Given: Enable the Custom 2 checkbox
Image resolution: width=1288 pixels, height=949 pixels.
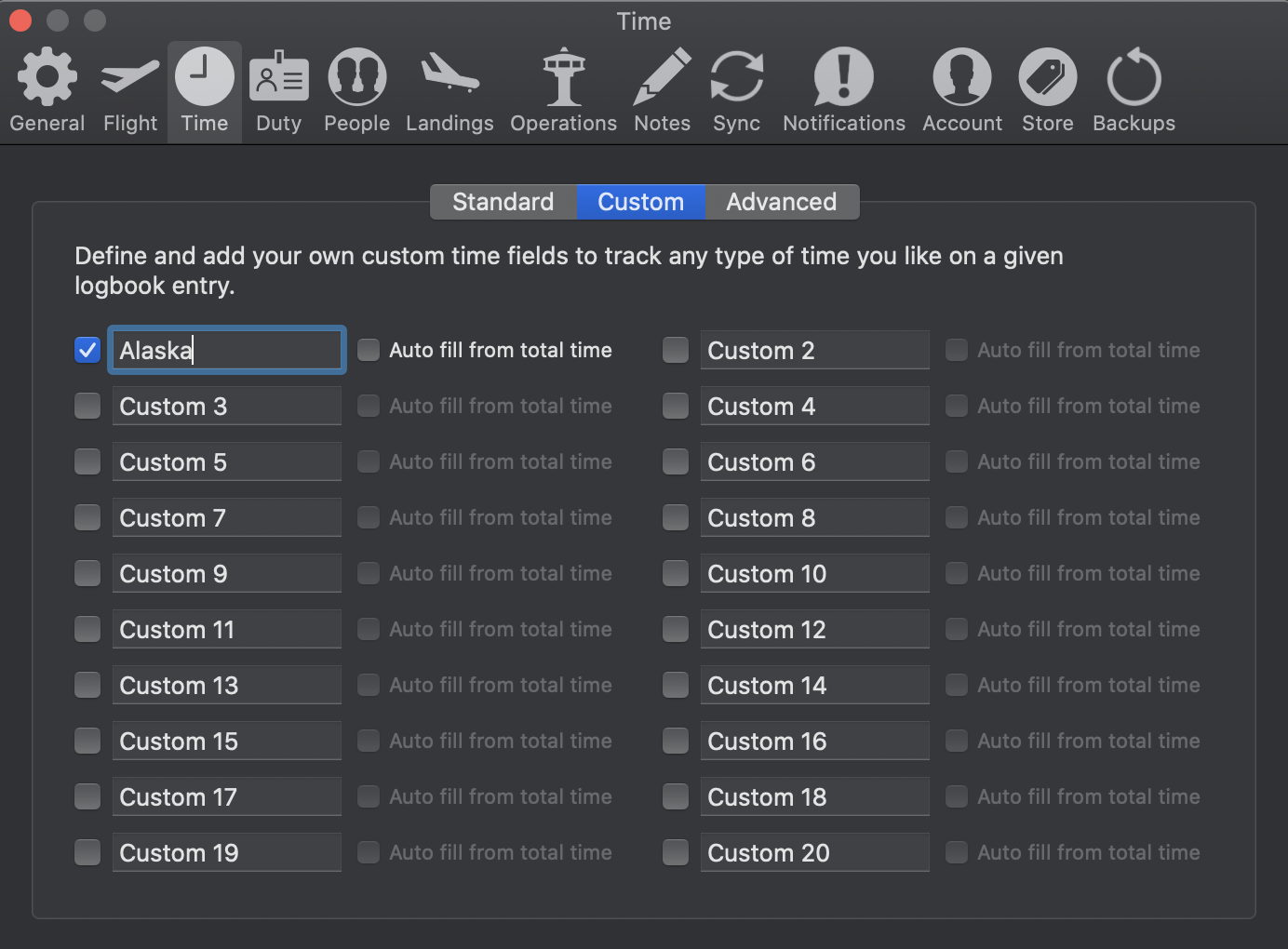Looking at the screenshot, I should coord(676,350).
